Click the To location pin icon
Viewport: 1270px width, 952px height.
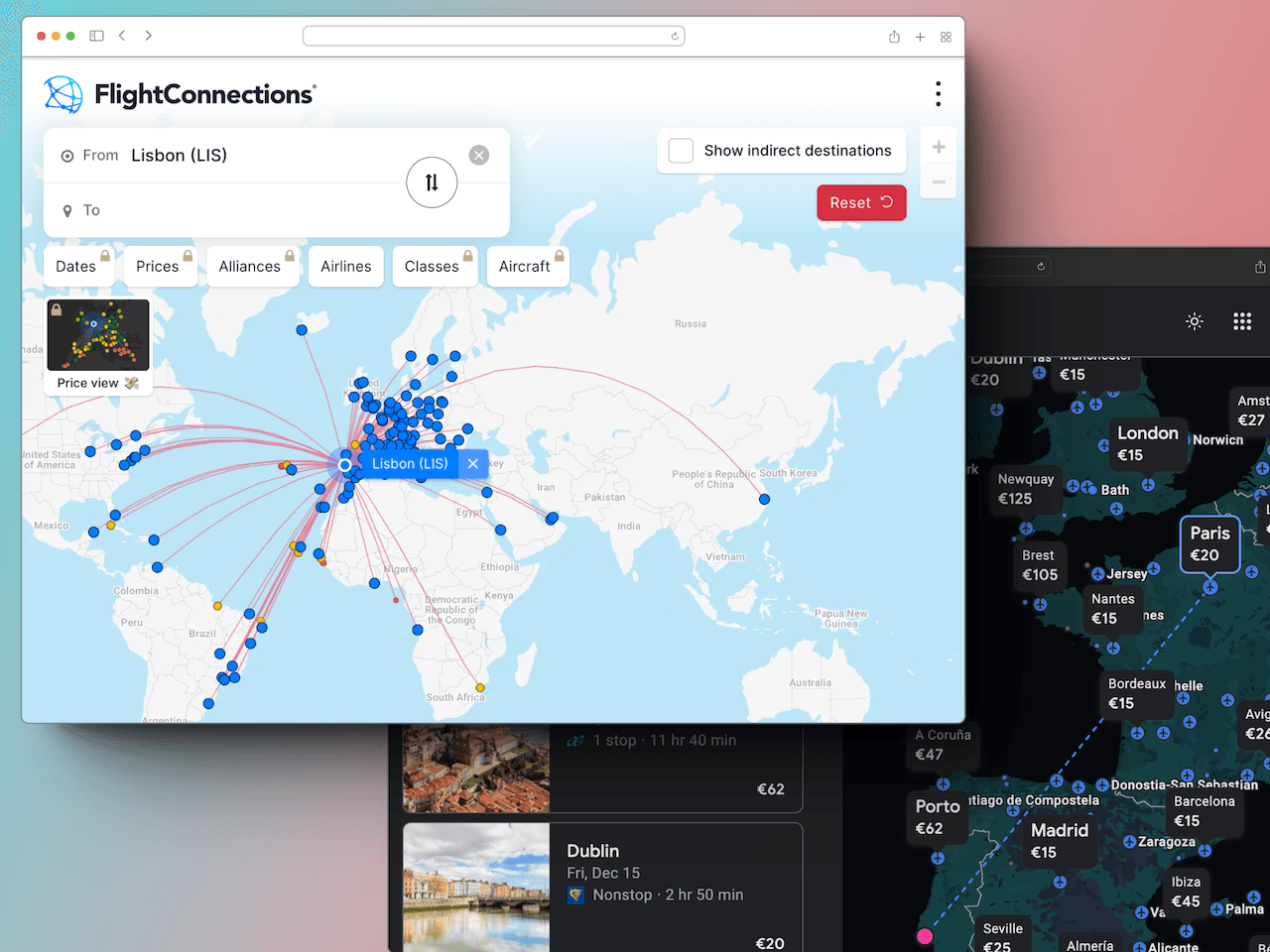pyautogui.click(x=67, y=210)
